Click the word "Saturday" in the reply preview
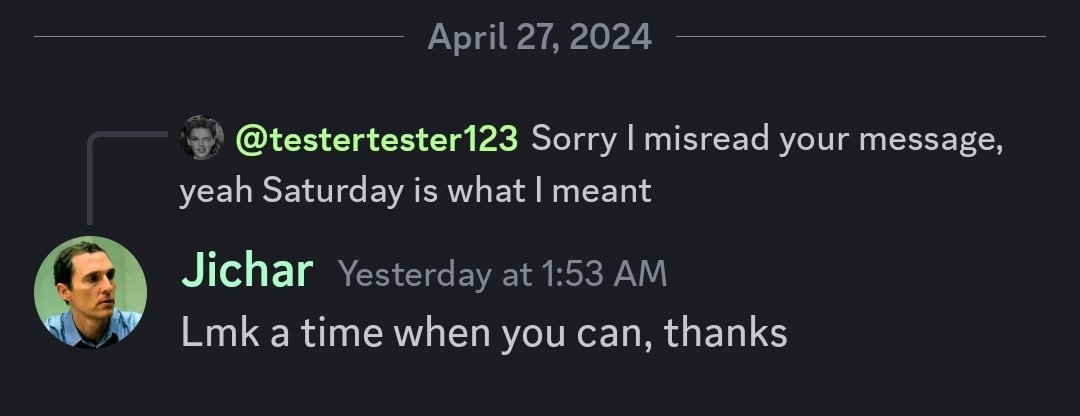Screen dimensions: 1080x416 coord(332,190)
